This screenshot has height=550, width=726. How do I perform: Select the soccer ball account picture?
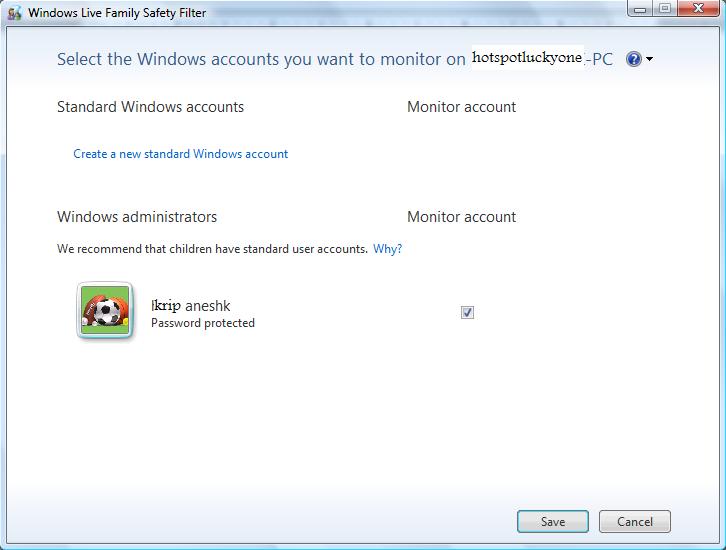click(105, 310)
